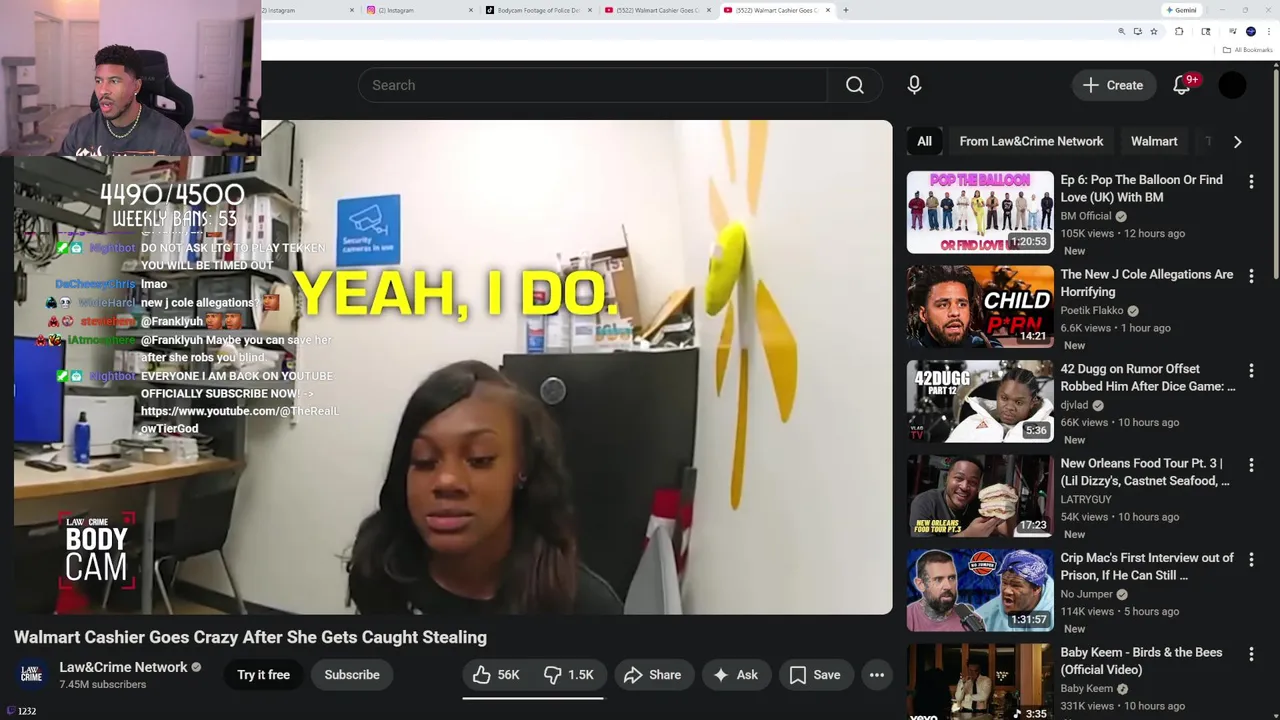Click video title 'Walmart Cashier Goes Crazy'
The width and height of the screenshot is (1280, 720).
[x=250, y=637]
